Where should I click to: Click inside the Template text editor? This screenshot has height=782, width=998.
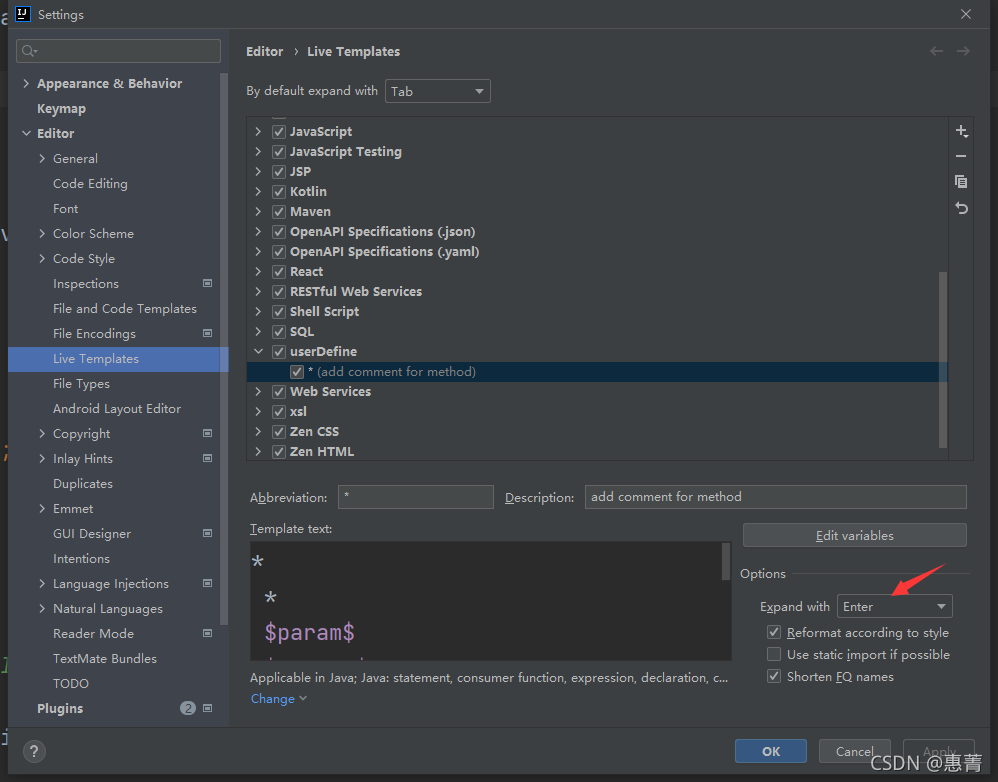coord(487,601)
